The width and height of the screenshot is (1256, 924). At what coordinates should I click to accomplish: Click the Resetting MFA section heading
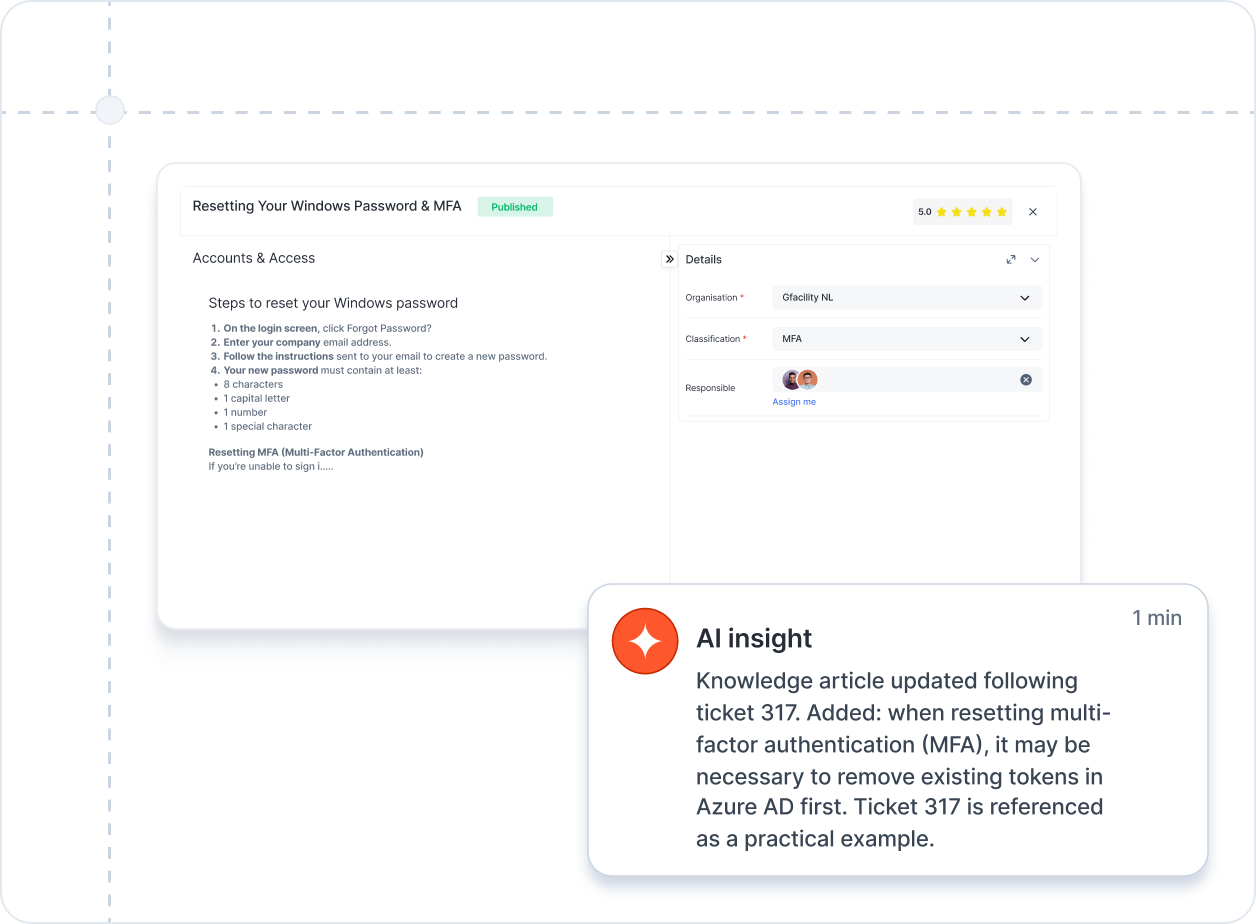(x=316, y=452)
